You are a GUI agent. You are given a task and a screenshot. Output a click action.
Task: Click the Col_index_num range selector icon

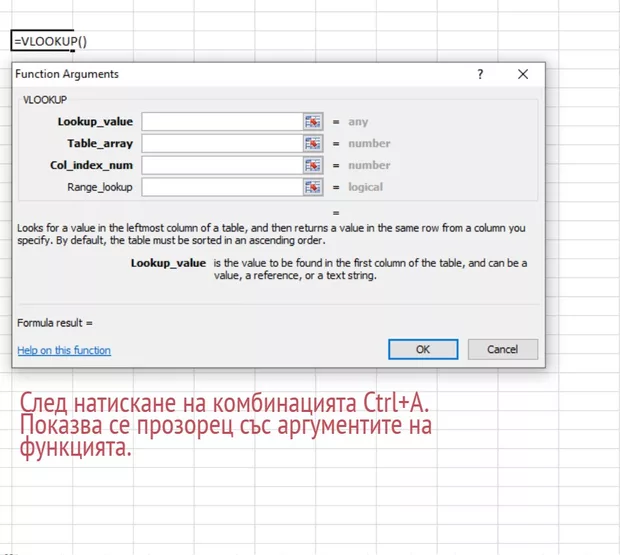coord(313,165)
